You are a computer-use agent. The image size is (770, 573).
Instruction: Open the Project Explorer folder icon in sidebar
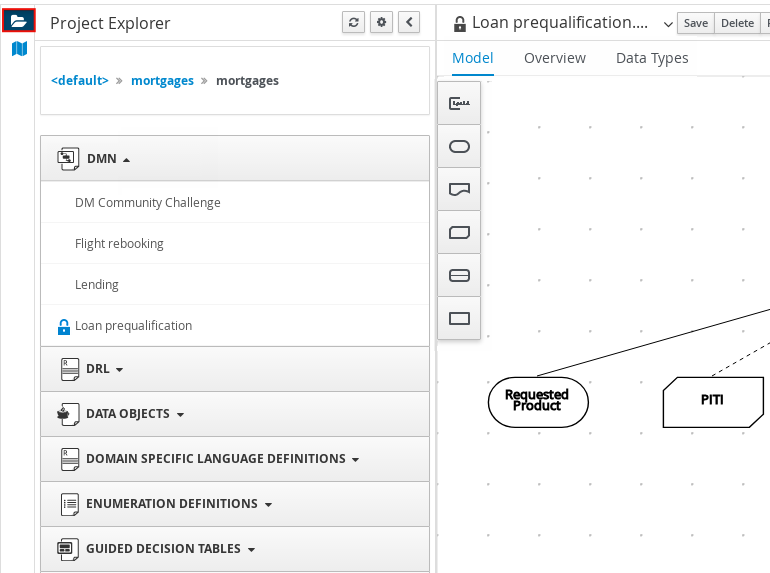(19, 20)
